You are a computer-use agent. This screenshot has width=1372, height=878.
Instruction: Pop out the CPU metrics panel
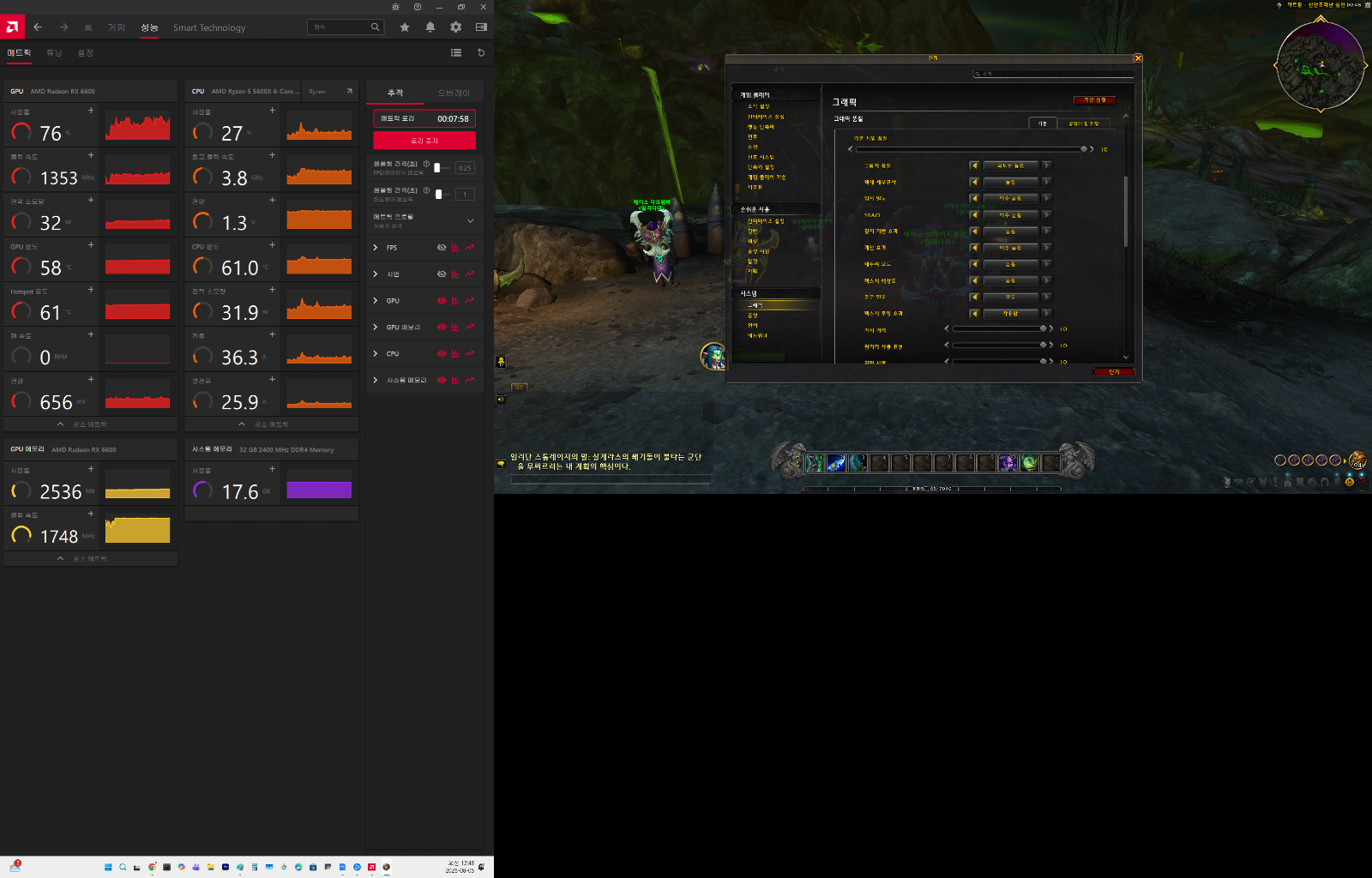(x=350, y=91)
